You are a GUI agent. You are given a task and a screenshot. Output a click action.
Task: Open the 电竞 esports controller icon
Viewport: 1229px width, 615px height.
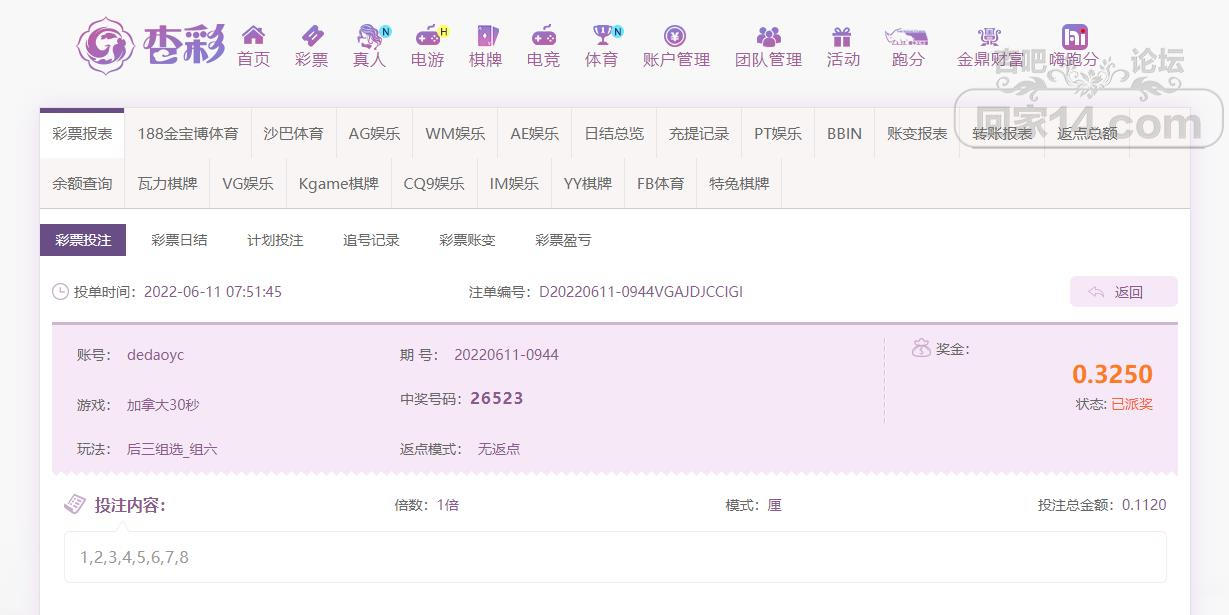pos(543,36)
